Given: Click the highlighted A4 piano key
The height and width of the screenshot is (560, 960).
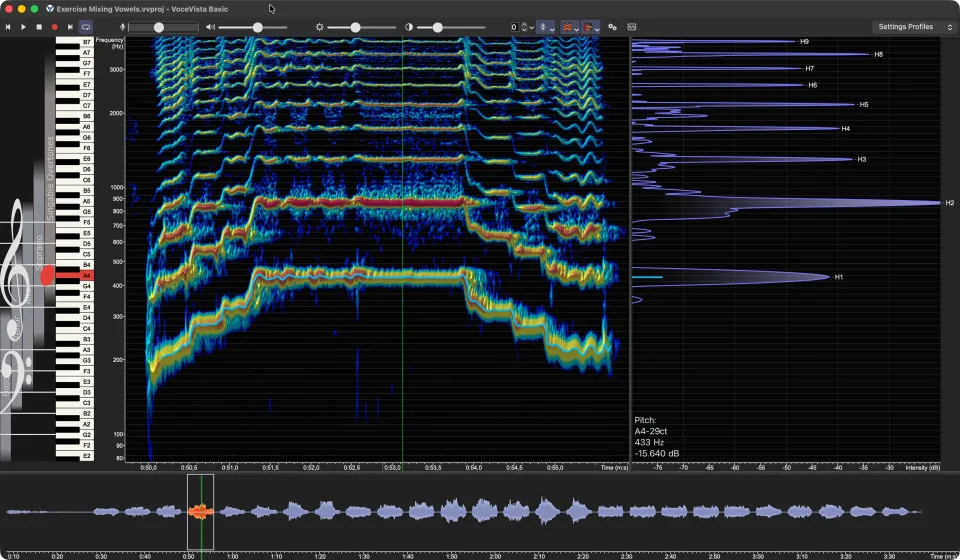Looking at the screenshot, I should pos(74,275).
